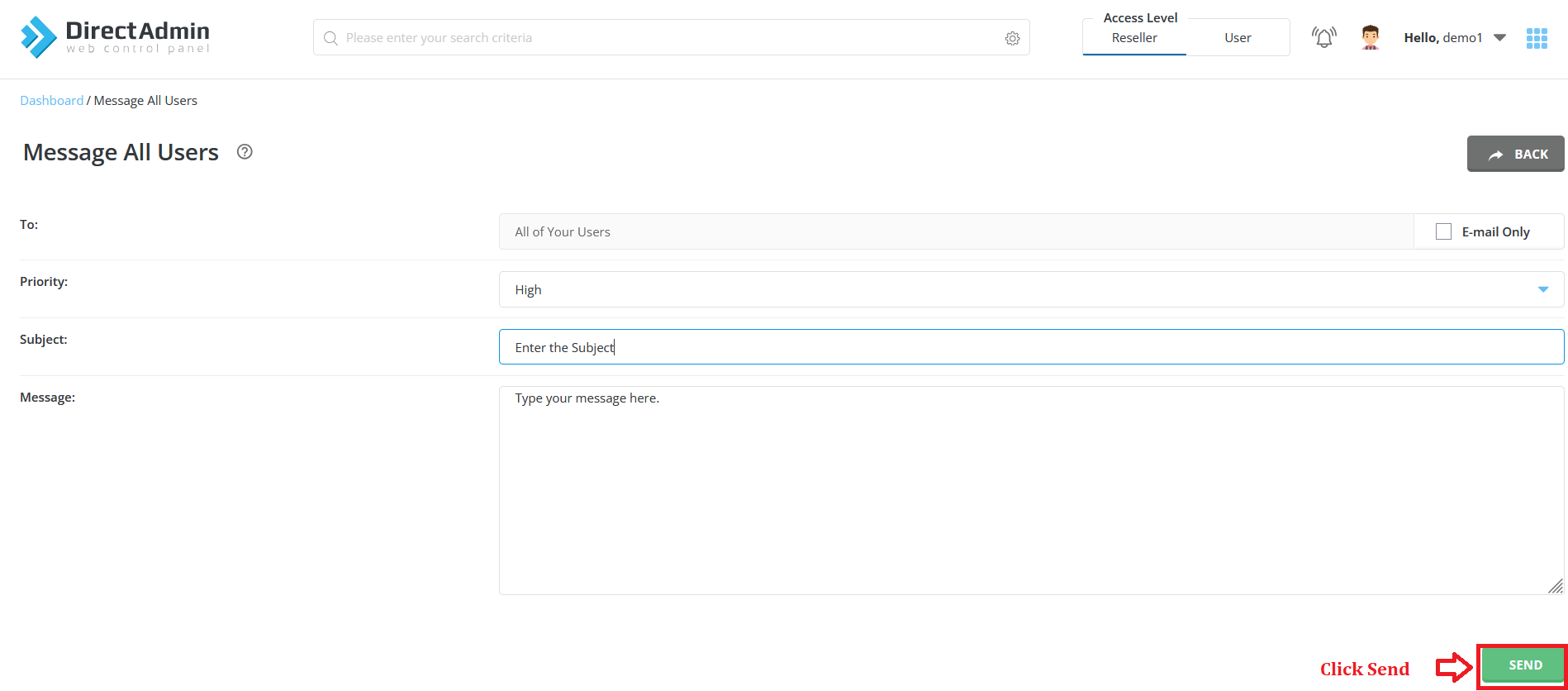Click the search magnifier icon
Image resolution: width=1568 pixels, height=691 pixels.
pyautogui.click(x=330, y=38)
